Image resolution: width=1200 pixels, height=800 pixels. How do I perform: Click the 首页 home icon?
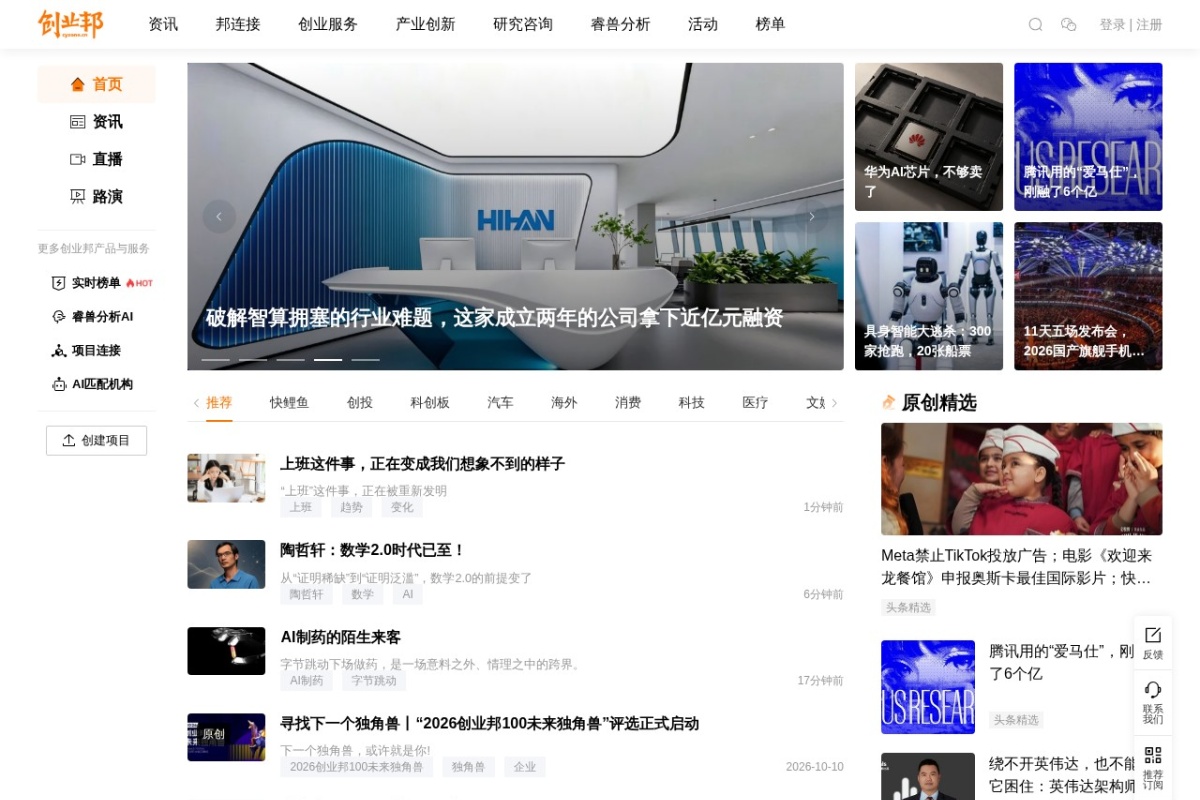tap(78, 84)
